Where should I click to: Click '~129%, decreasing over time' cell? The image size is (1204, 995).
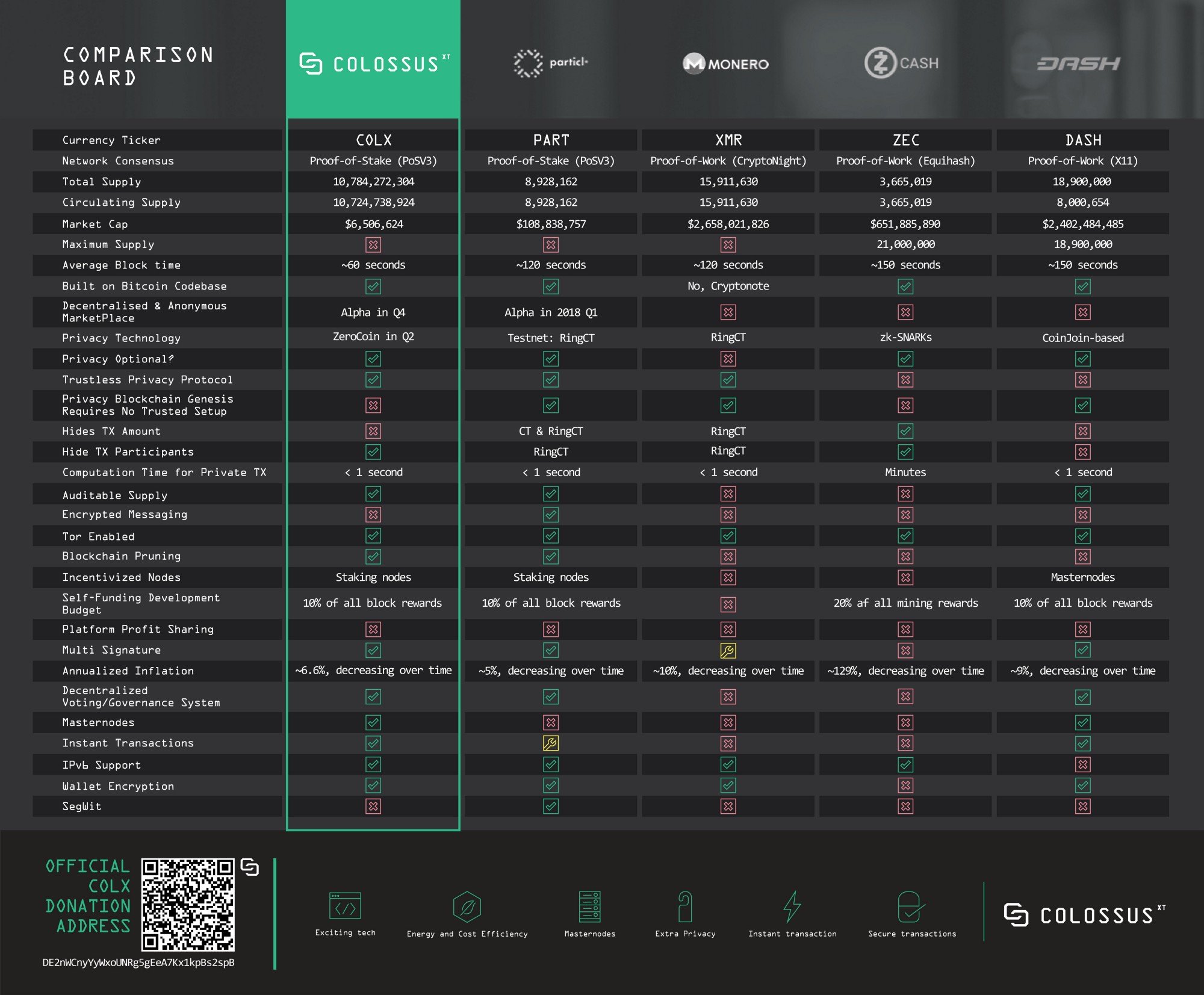point(905,671)
